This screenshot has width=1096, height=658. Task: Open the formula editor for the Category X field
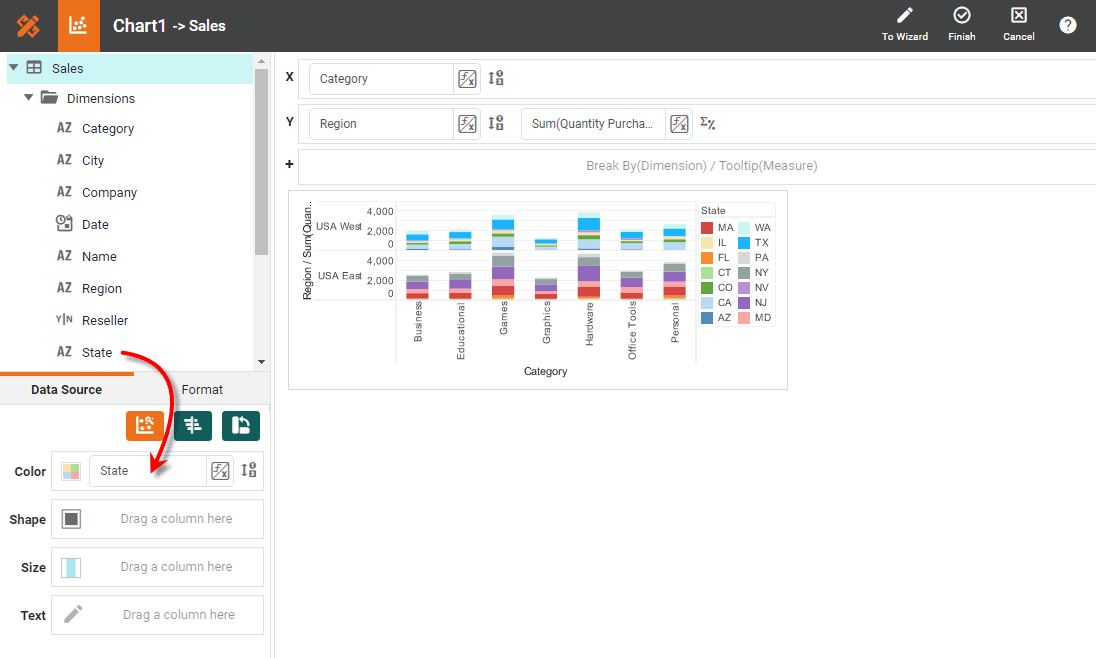pos(467,77)
